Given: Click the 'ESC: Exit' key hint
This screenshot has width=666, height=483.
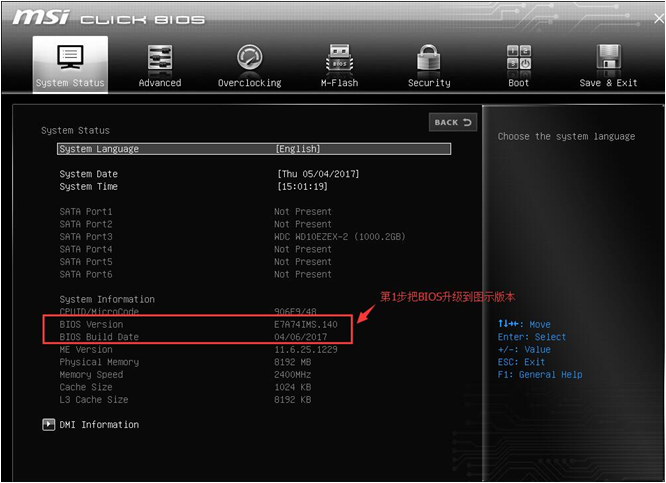Looking at the screenshot, I should [x=521, y=362].
